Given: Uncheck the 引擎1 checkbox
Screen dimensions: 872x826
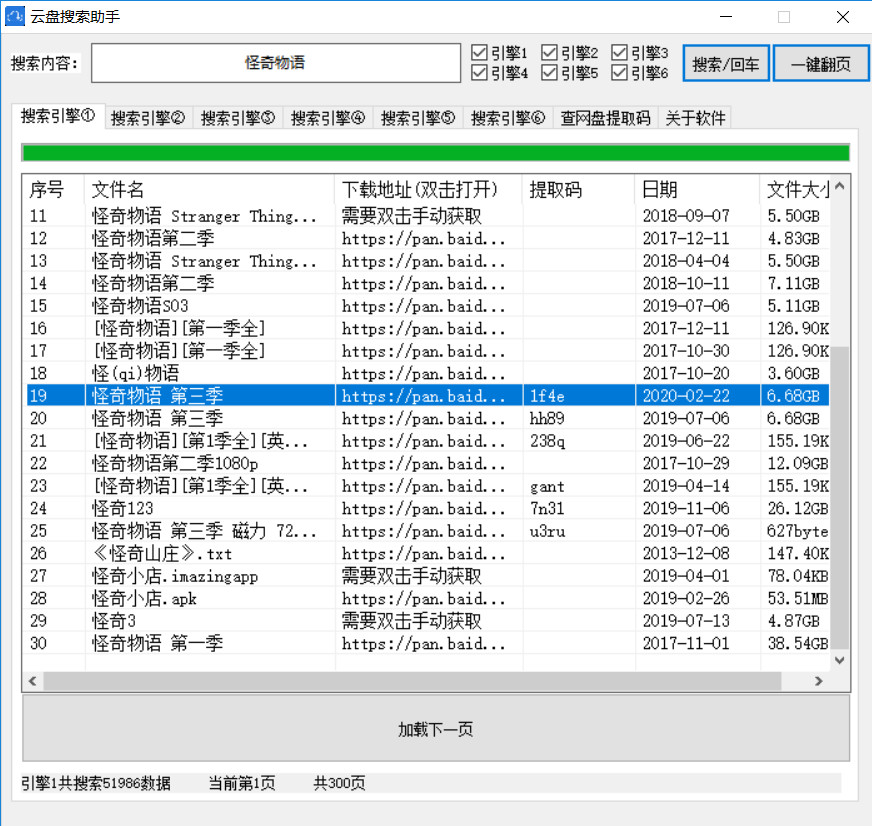Looking at the screenshot, I should (x=479, y=52).
